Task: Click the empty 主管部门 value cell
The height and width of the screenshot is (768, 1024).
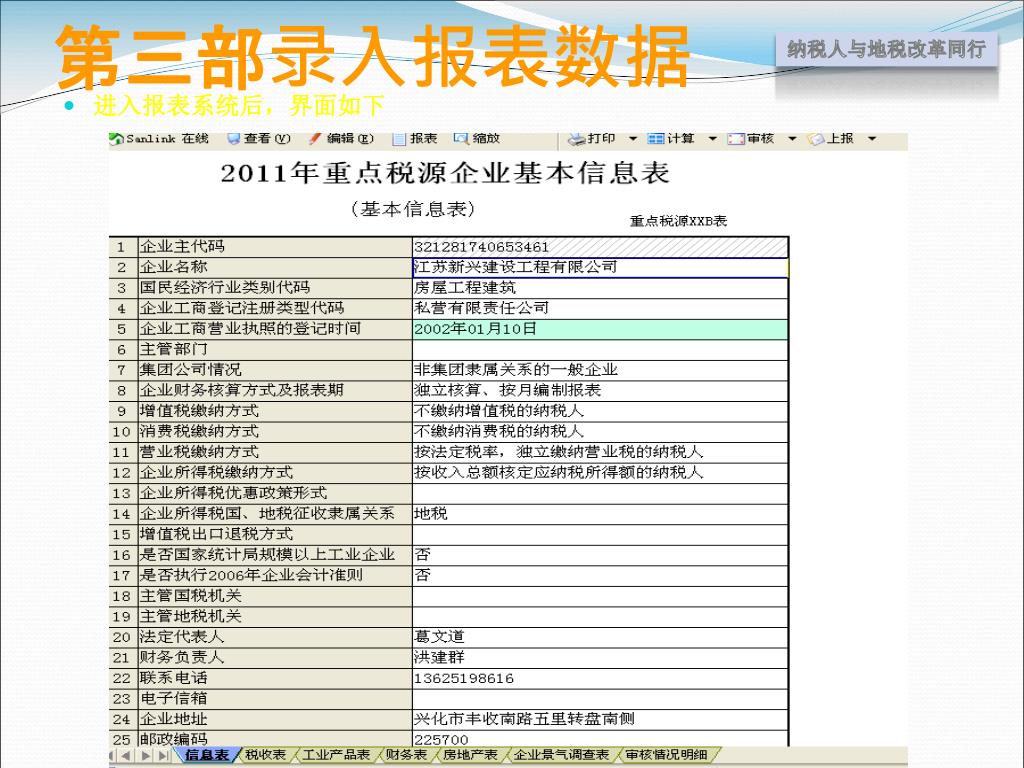Action: pyautogui.click(x=600, y=349)
